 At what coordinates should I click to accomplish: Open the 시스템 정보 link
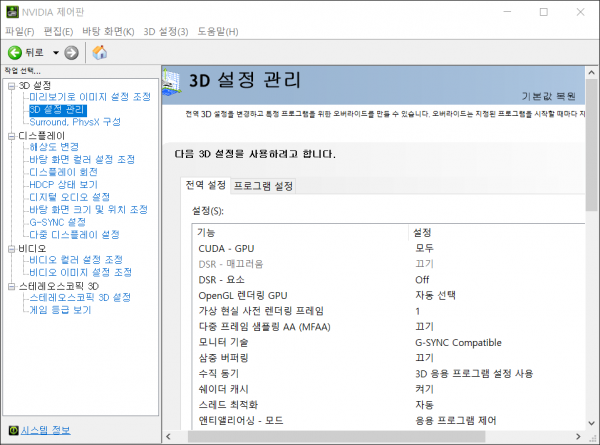46,430
